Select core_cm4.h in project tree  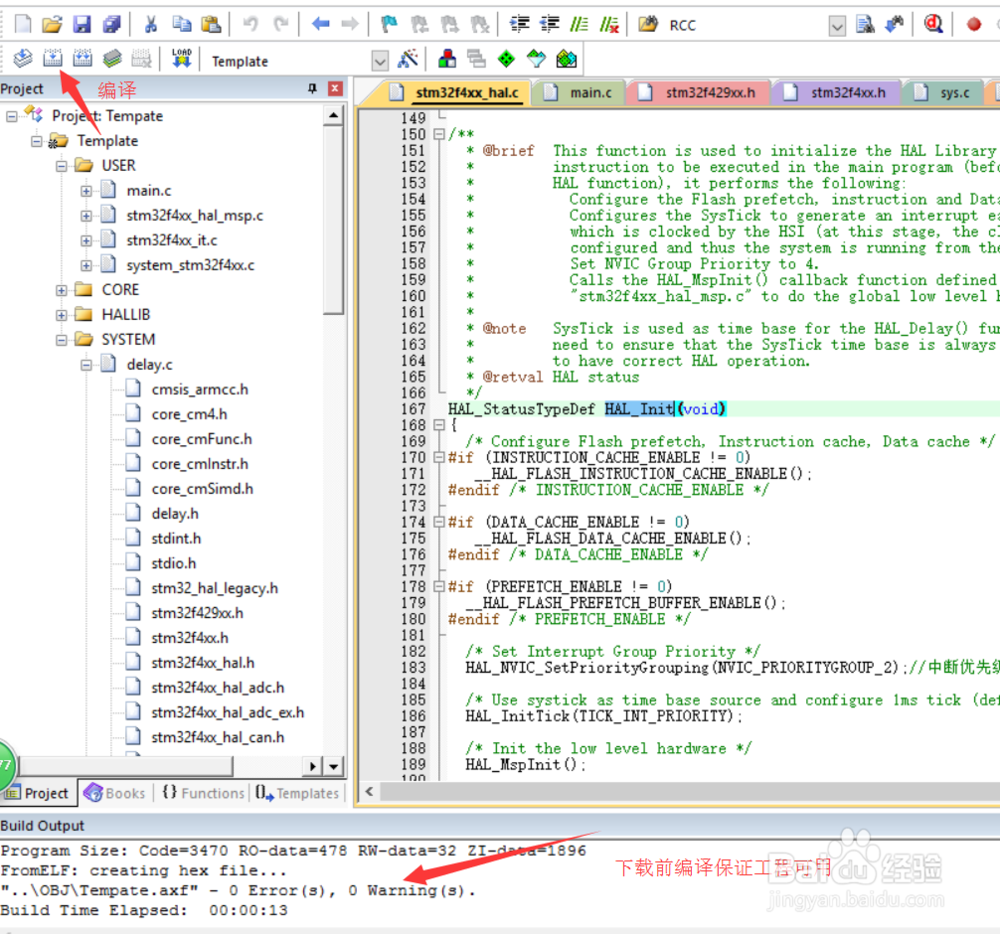pyautogui.click(x=189, y=414)
